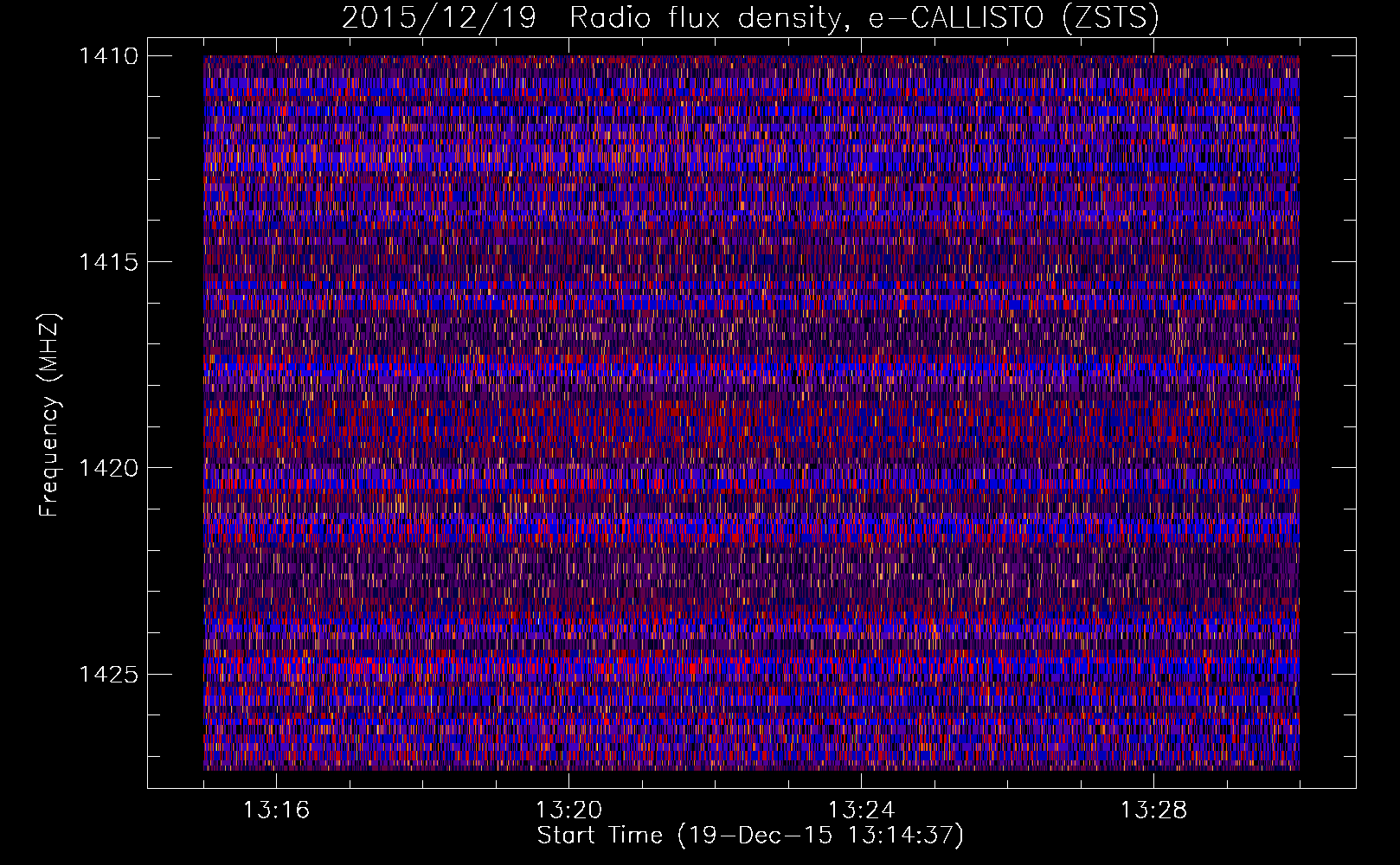Select the 1410 frequency axis label
This screenshot has width=1400, height=865.
[108, 56]
